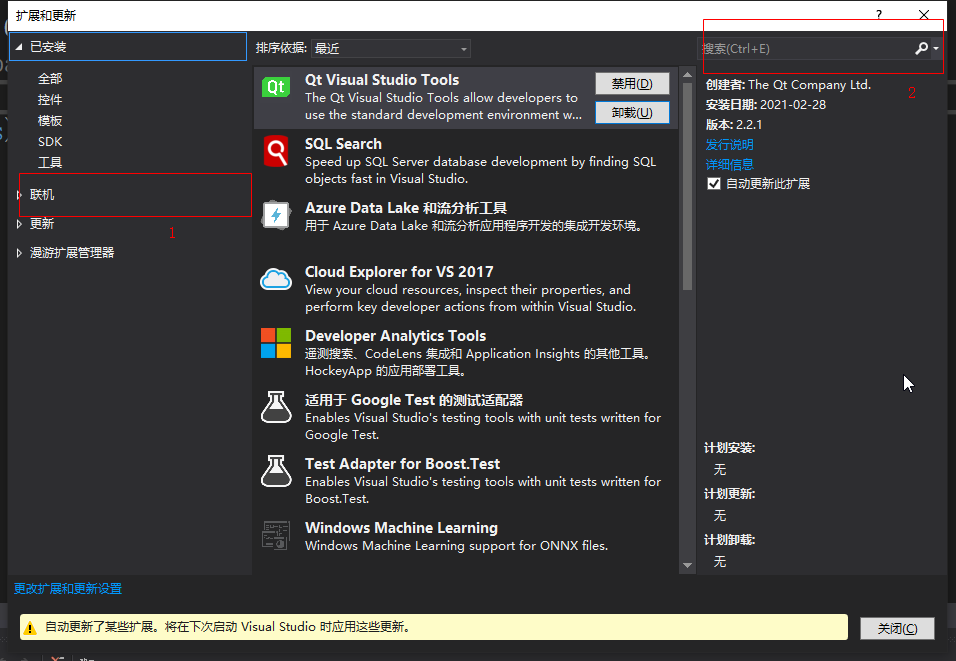The width and height of the screenshot is (956, 661).
Task: Select Test Adapter for Boost.Test entry
Action: tap(466, 481)
